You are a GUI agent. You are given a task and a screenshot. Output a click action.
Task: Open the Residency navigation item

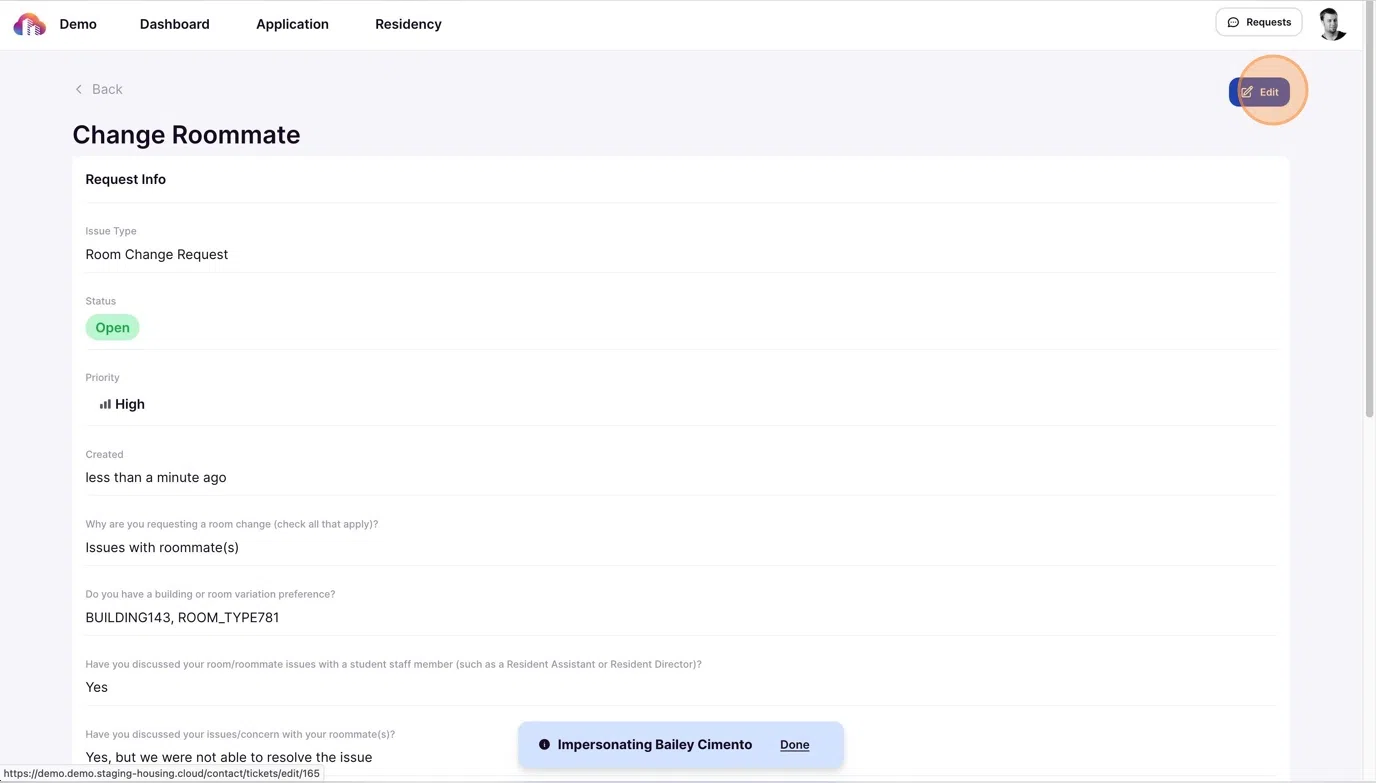tap(408, 24)
